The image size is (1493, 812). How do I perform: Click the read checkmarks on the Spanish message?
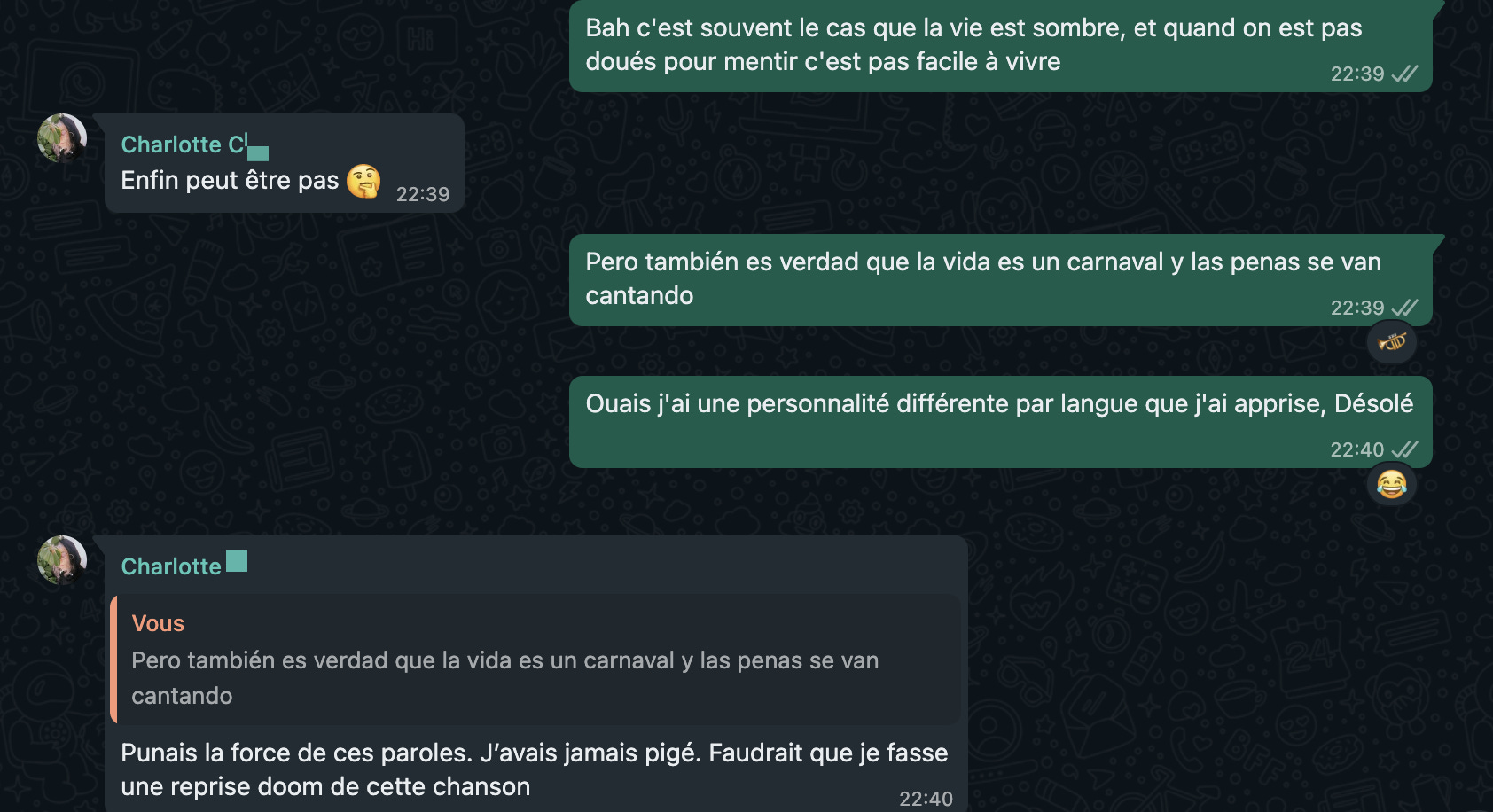1405,308
